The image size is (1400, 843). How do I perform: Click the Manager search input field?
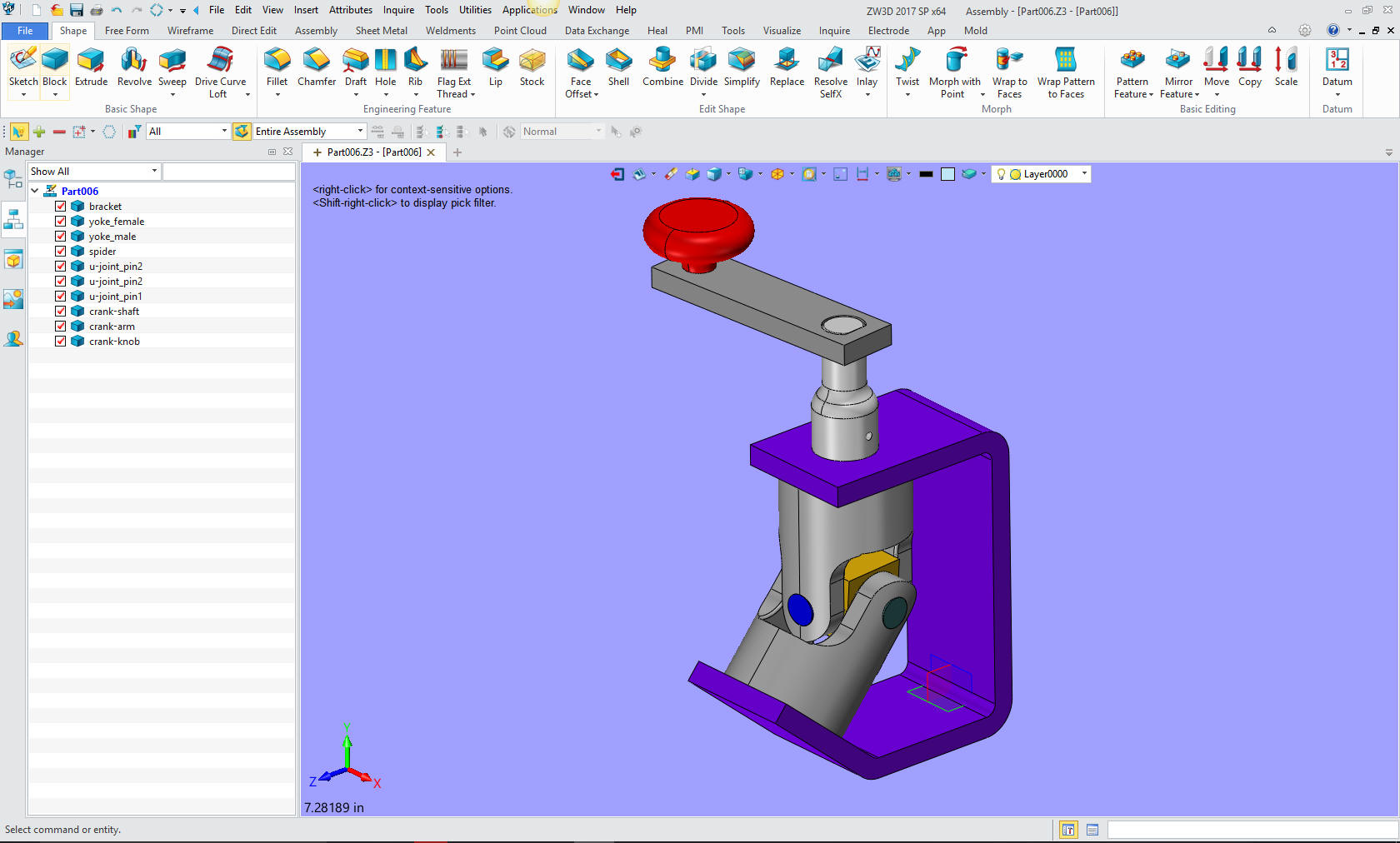coord(229,171)
